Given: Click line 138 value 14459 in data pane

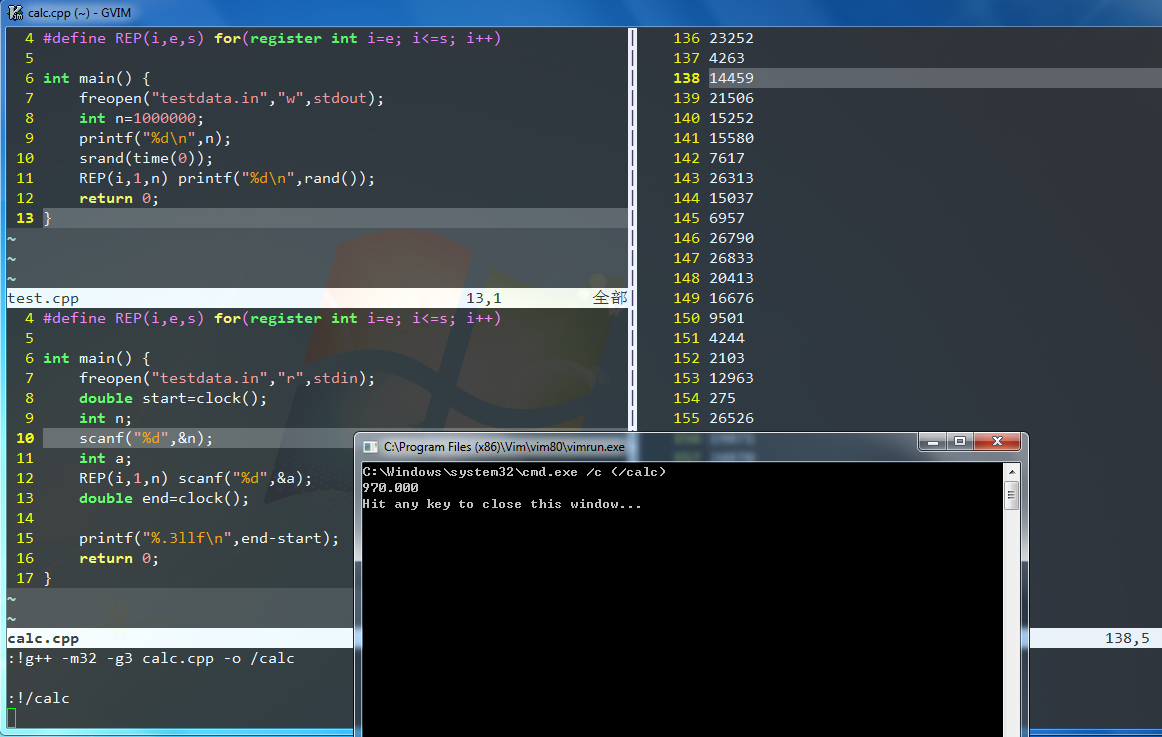Looking at the screenshot, I should click(731, 78).
